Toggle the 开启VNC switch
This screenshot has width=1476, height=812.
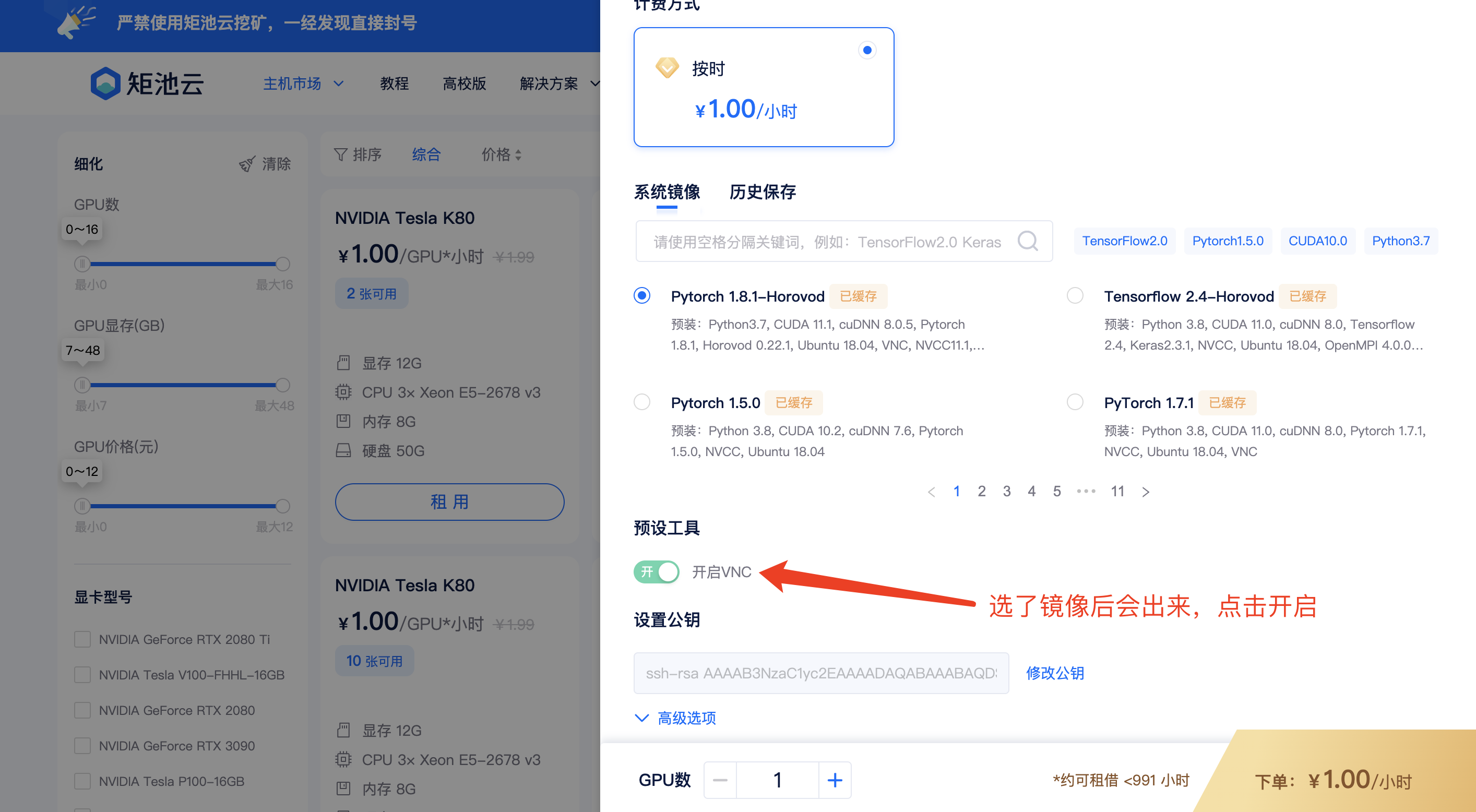(657, 571)
